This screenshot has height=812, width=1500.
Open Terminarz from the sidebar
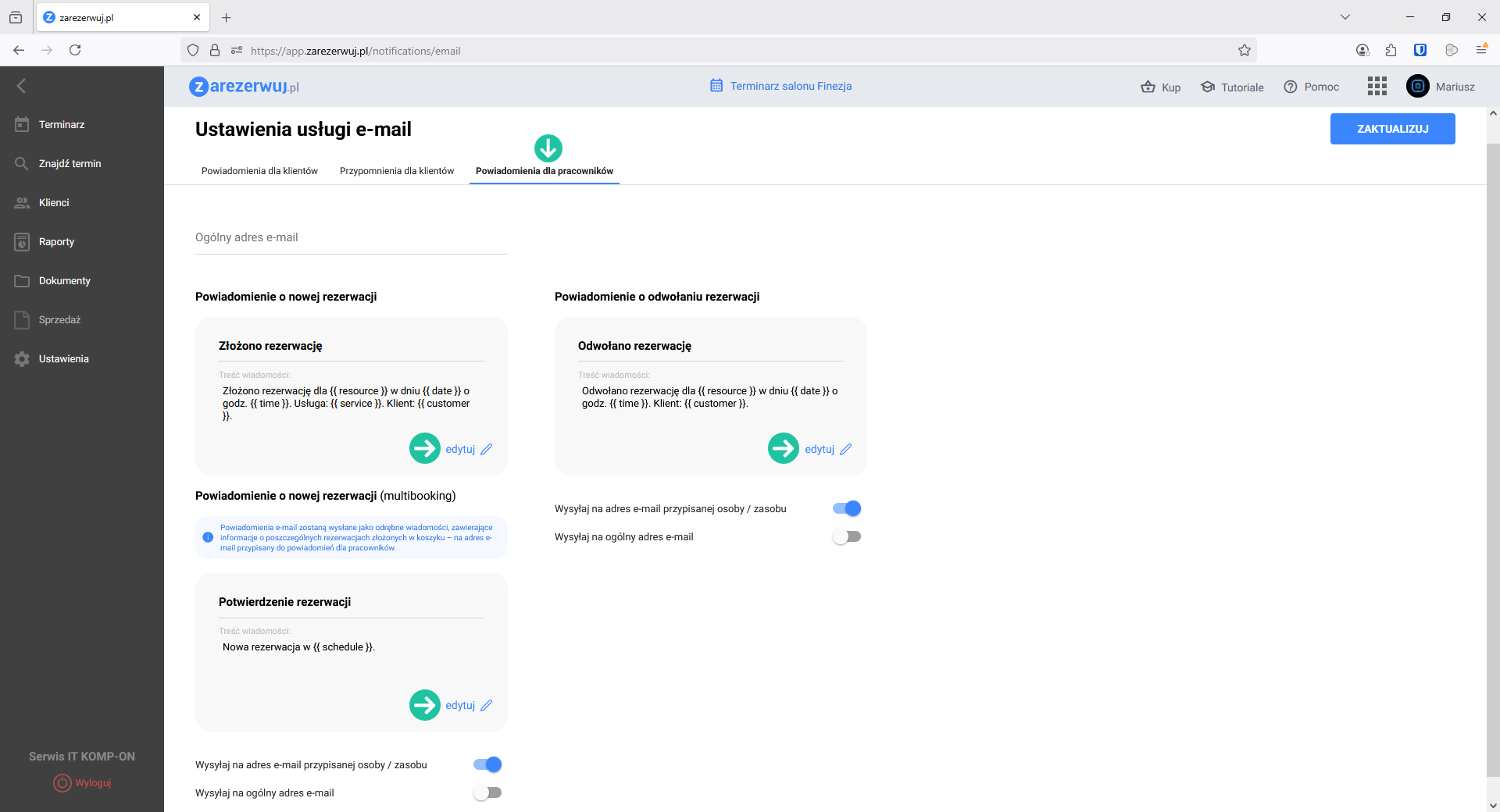[62, 125]
